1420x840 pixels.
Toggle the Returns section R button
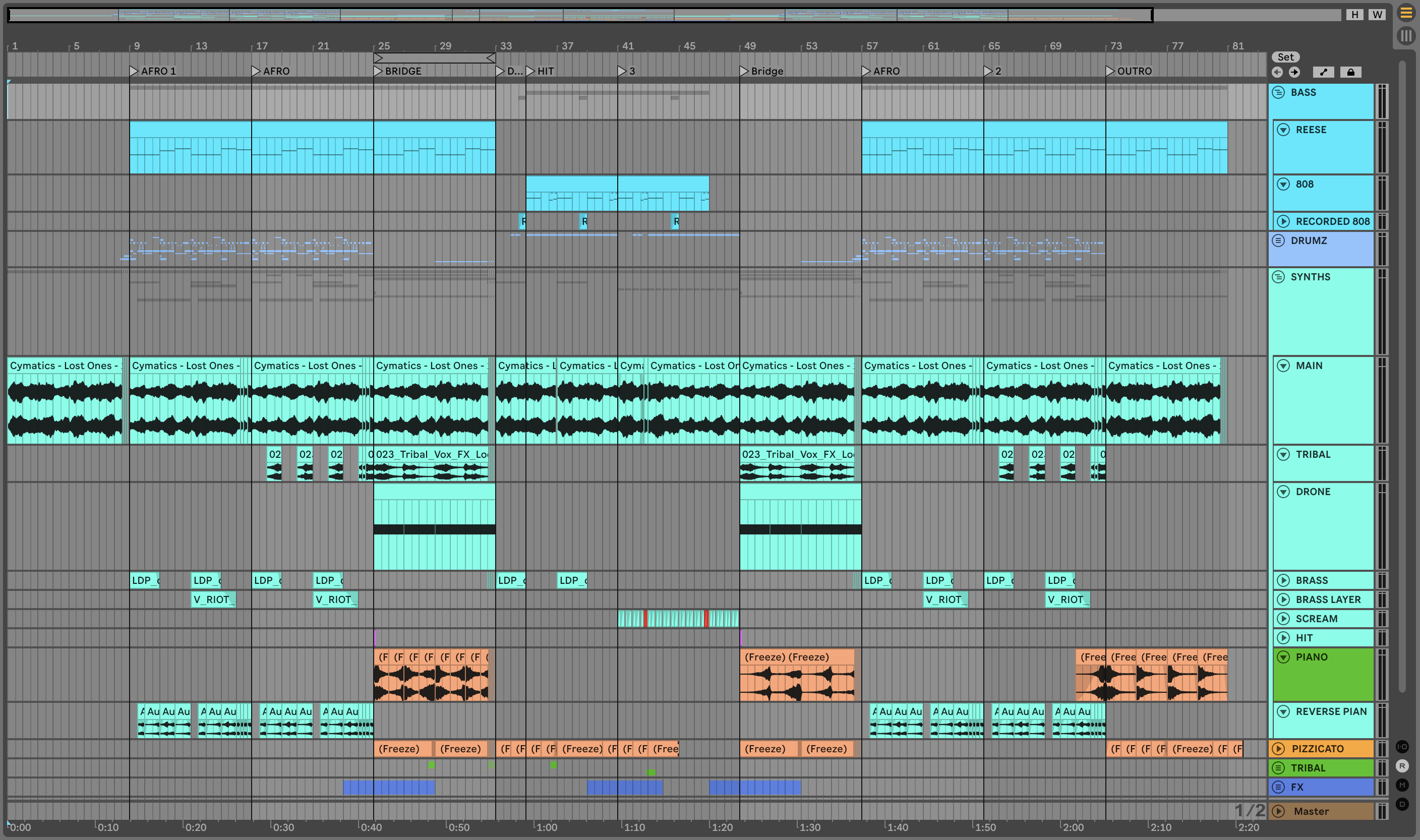[1402, 766]
